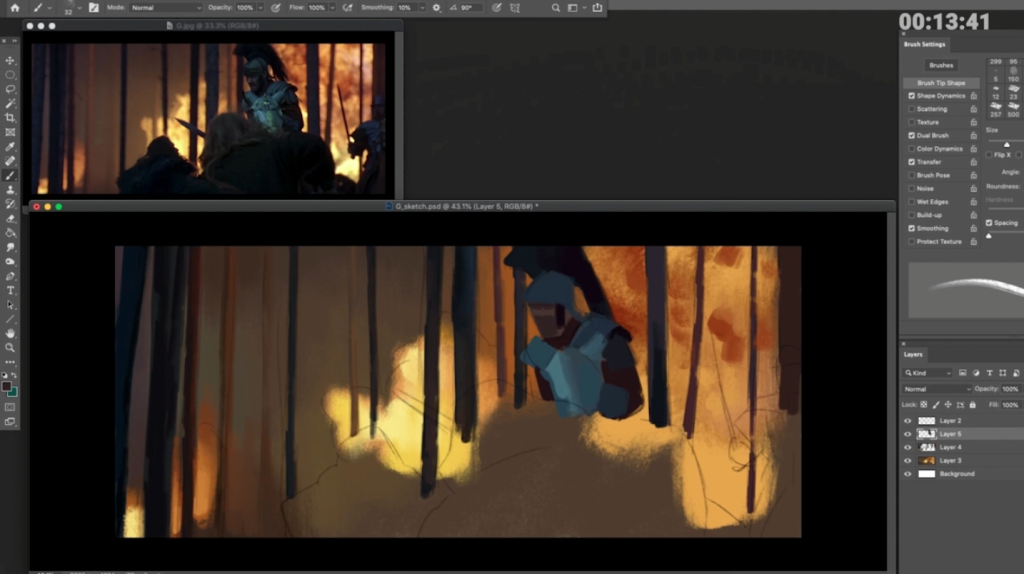Open the layer blend mode dropdown

pos(937,389)
